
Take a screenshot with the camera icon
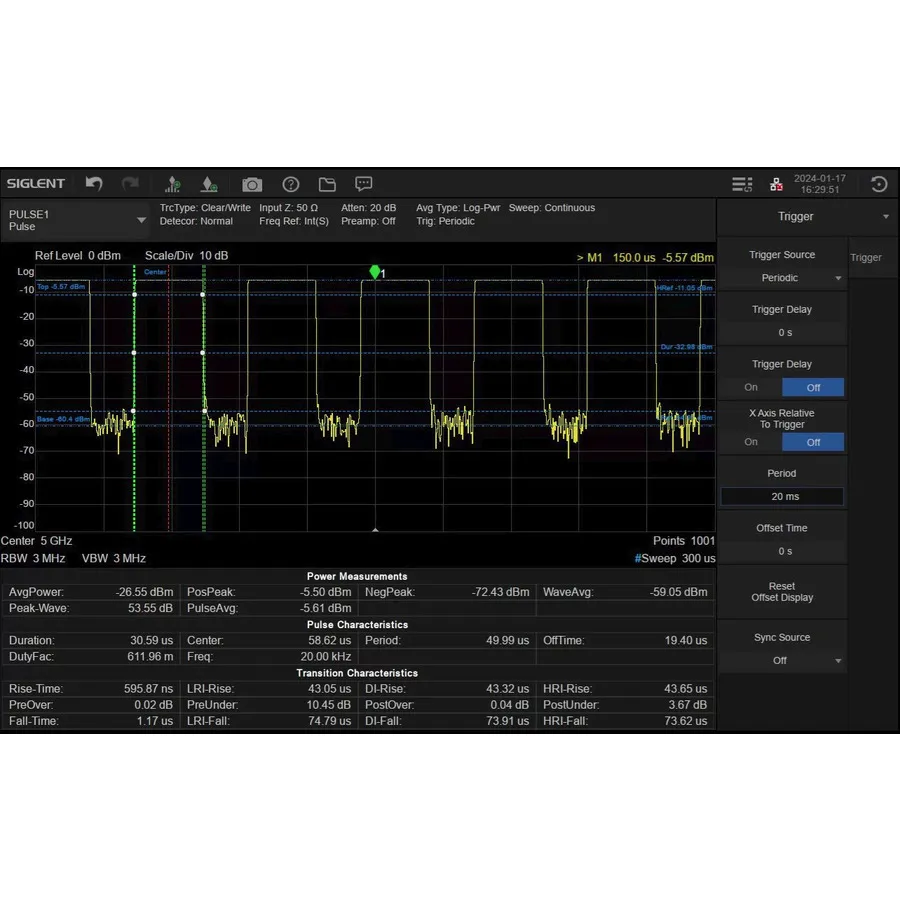[x=251, y=184]
